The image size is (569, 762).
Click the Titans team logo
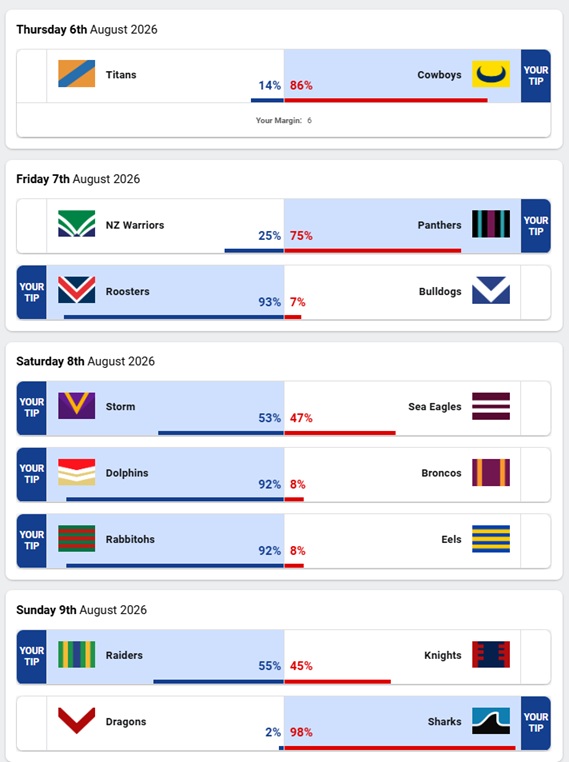(76, 74)
